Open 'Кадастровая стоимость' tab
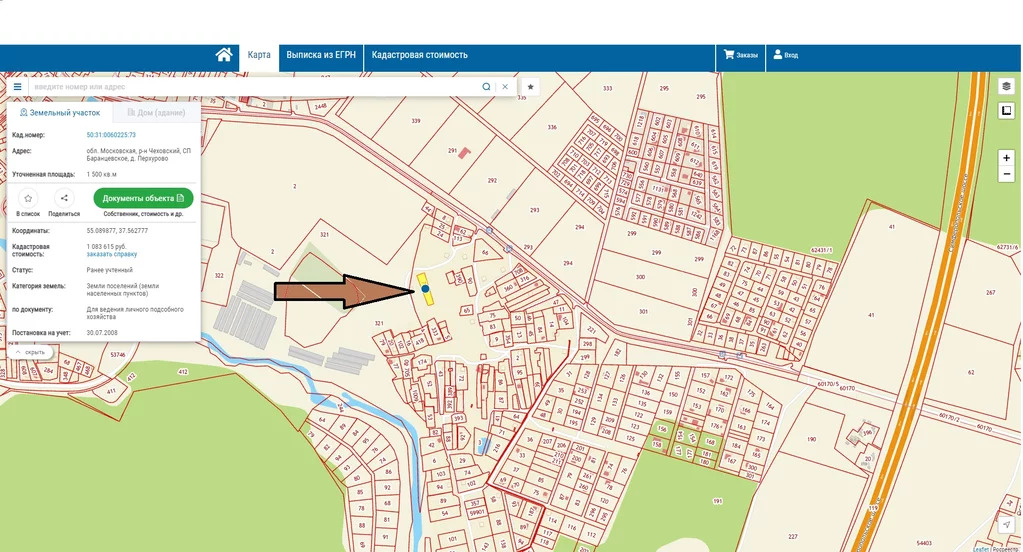Image resolution: width=1023 pixels, height=552 pixels. (x=419, y=55)
